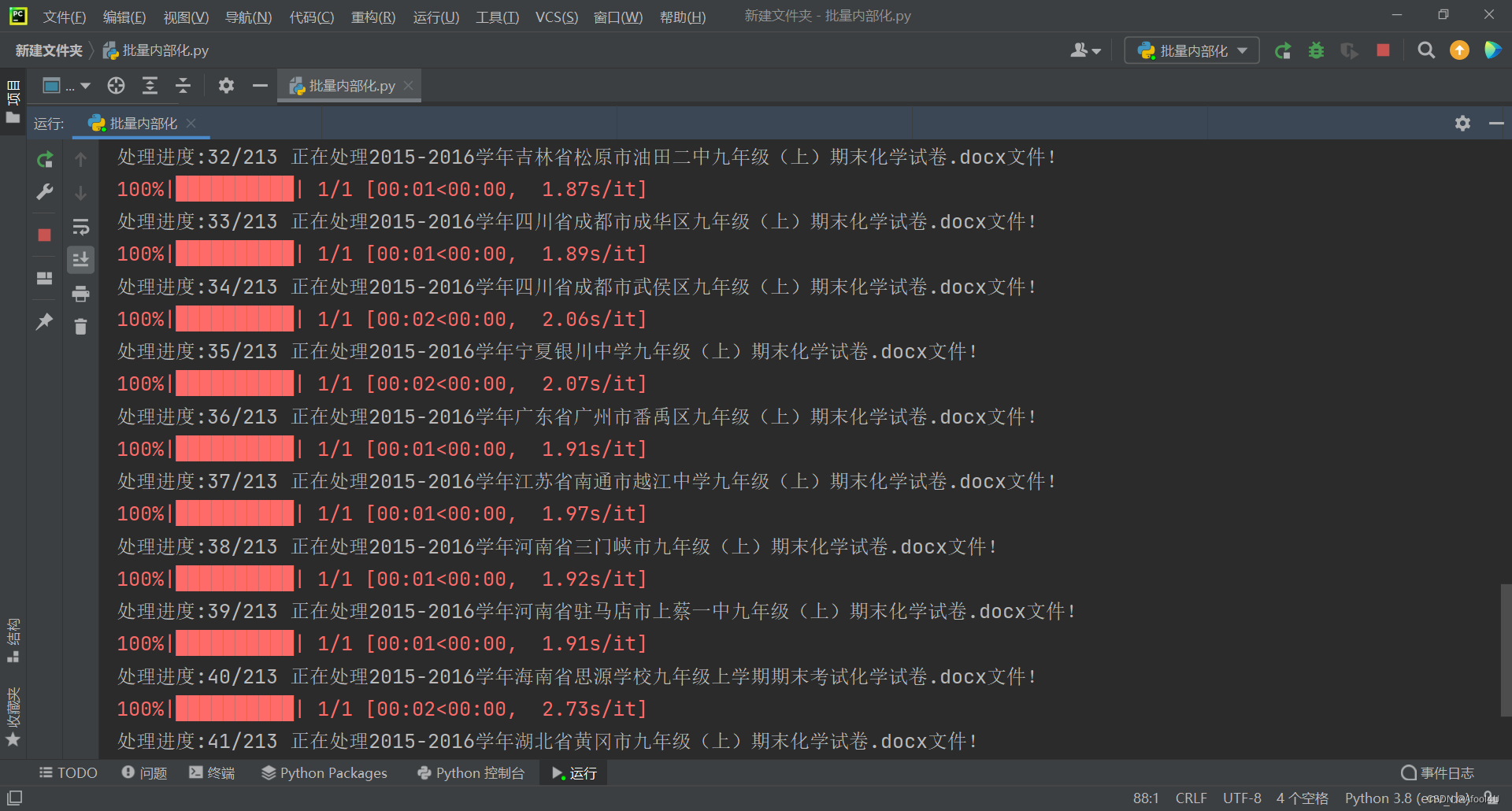
Task: Hide the project panel with the minus icon
Action: pos(260,86)
